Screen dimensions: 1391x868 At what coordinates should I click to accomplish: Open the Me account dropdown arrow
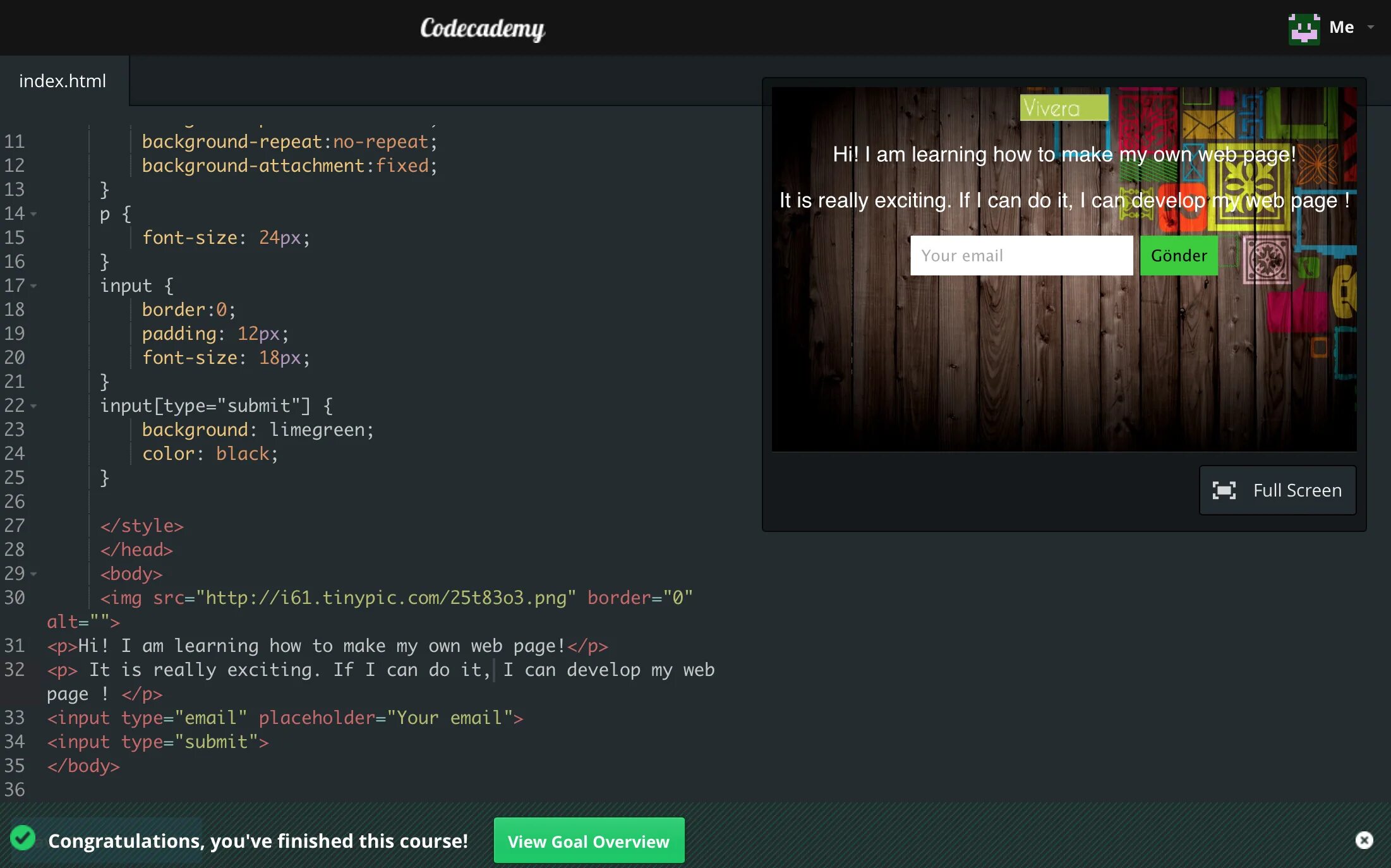1370,27
